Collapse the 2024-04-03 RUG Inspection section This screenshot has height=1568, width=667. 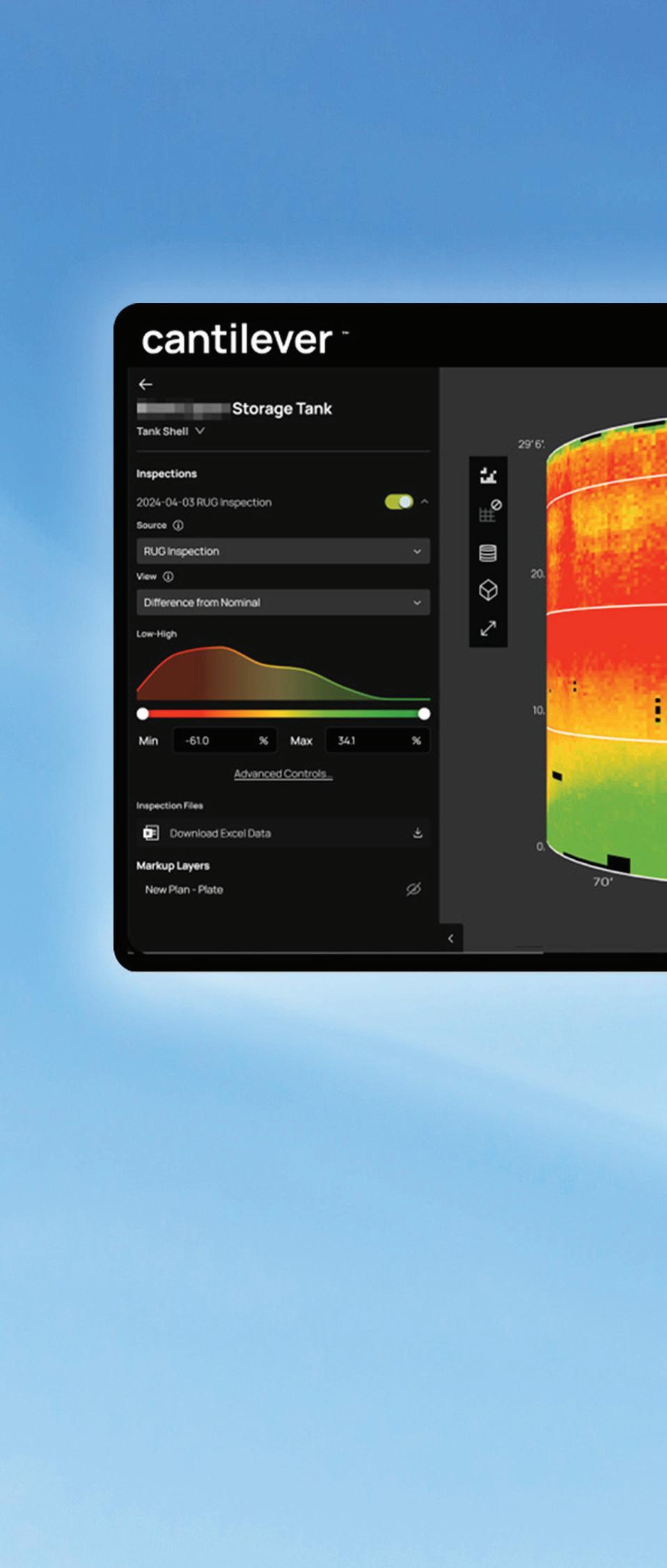pyautogui.click(x=425, y=501)
